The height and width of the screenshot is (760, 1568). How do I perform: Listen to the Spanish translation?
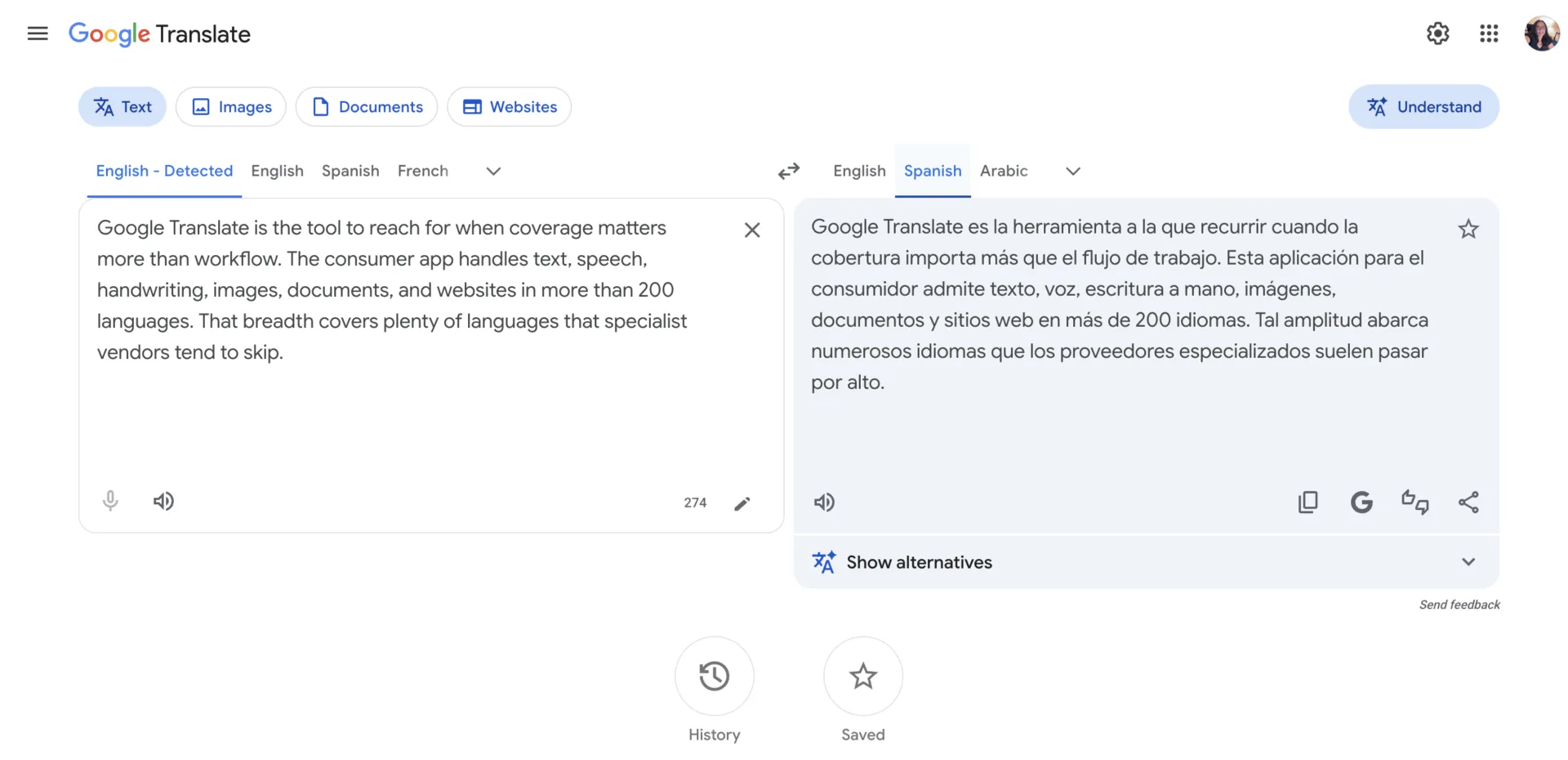824,503
